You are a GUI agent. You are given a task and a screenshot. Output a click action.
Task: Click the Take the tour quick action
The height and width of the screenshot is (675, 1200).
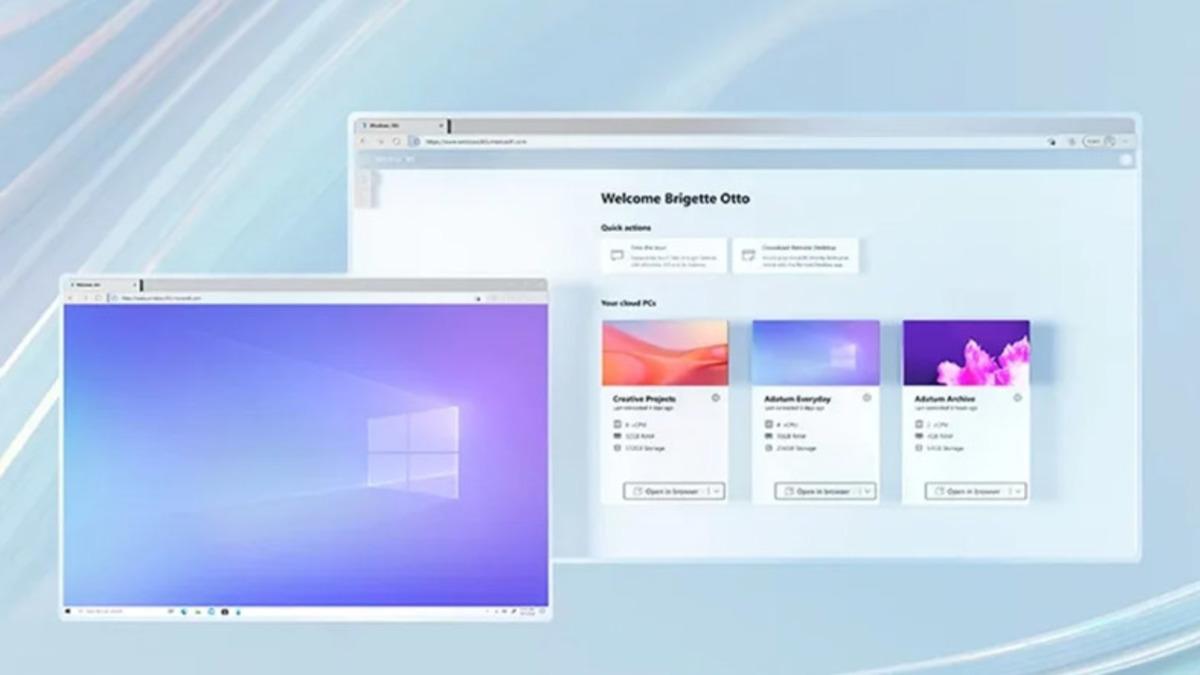(x=664, y=255)
